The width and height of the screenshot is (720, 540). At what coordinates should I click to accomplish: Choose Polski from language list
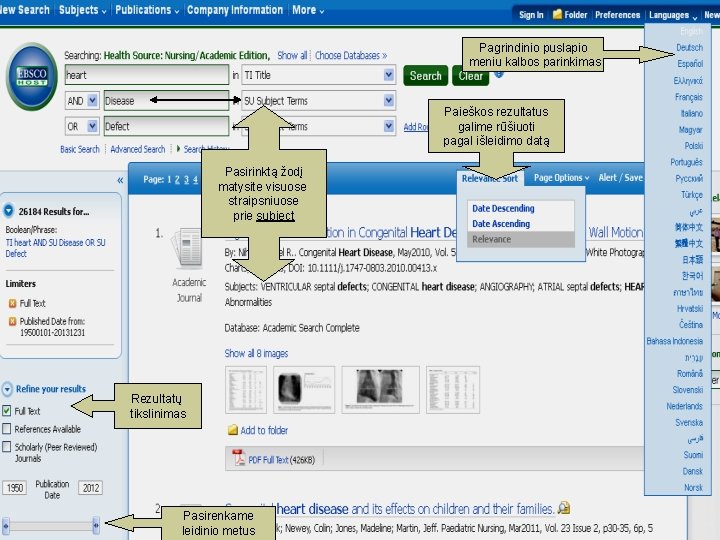tap(693, 146)
